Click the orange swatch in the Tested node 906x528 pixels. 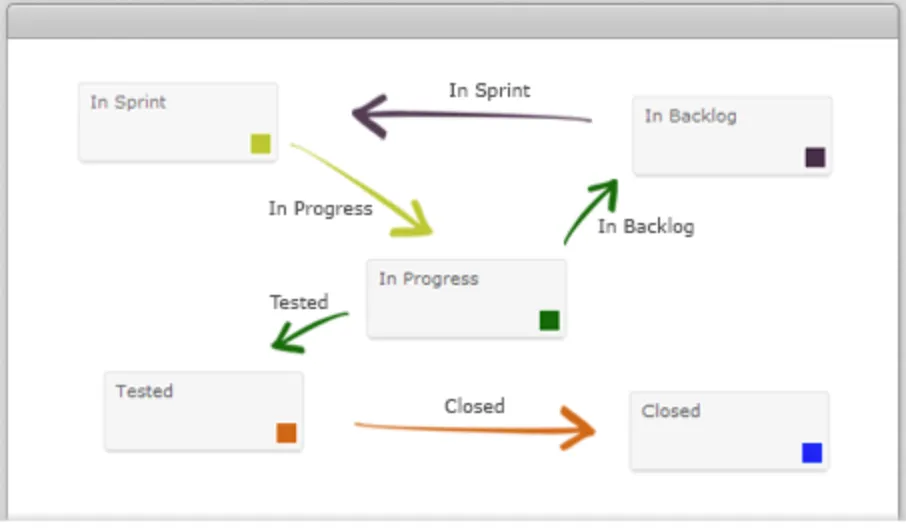tap(286, 433)
